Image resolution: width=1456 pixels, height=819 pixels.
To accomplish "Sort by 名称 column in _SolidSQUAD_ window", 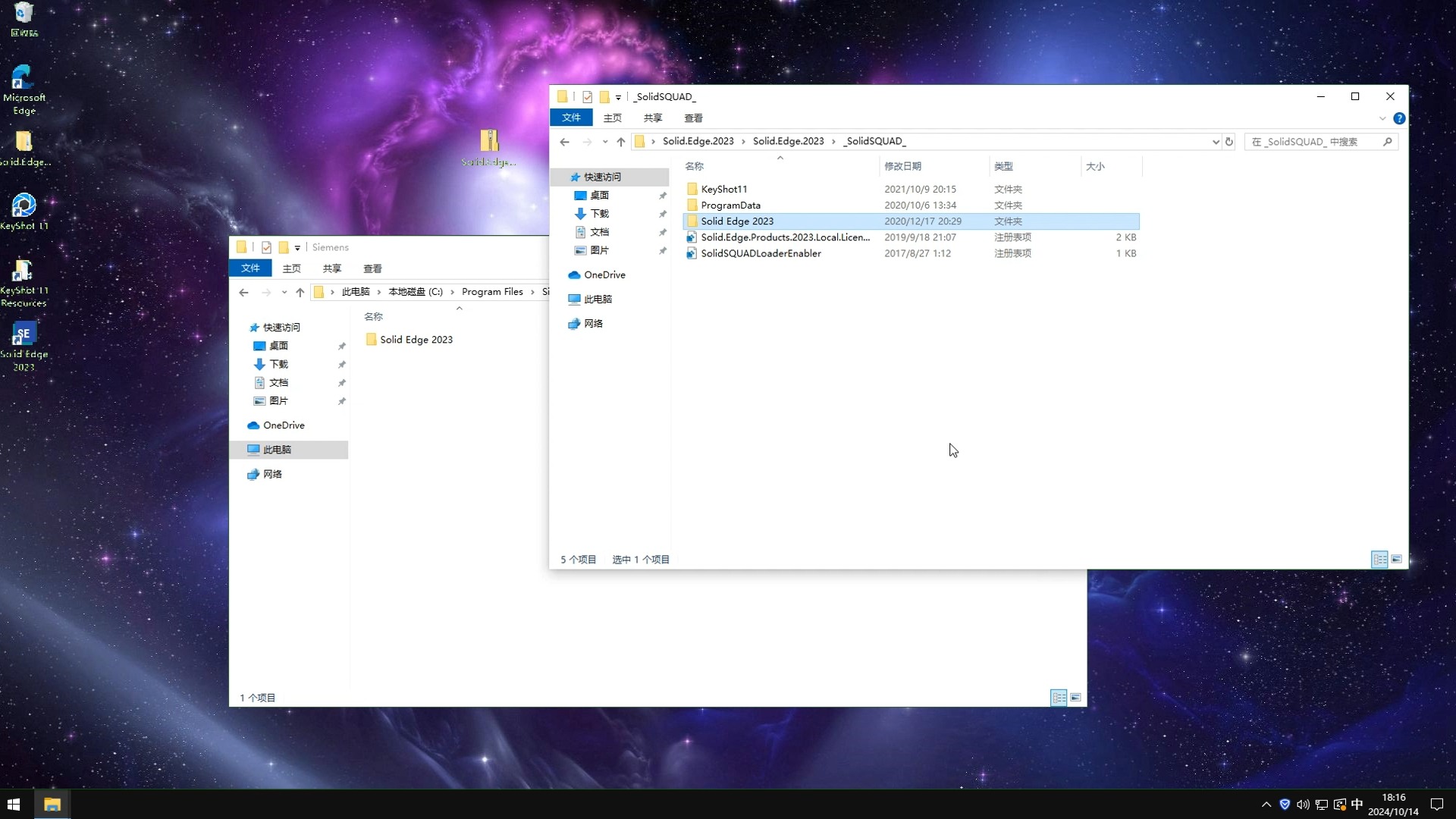I will click(780, 166).
